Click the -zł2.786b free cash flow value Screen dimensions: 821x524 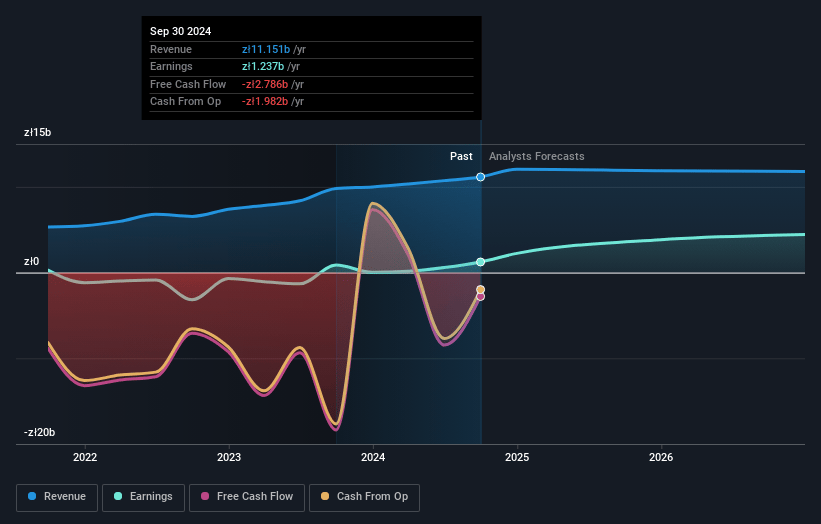tap(265, 84)
